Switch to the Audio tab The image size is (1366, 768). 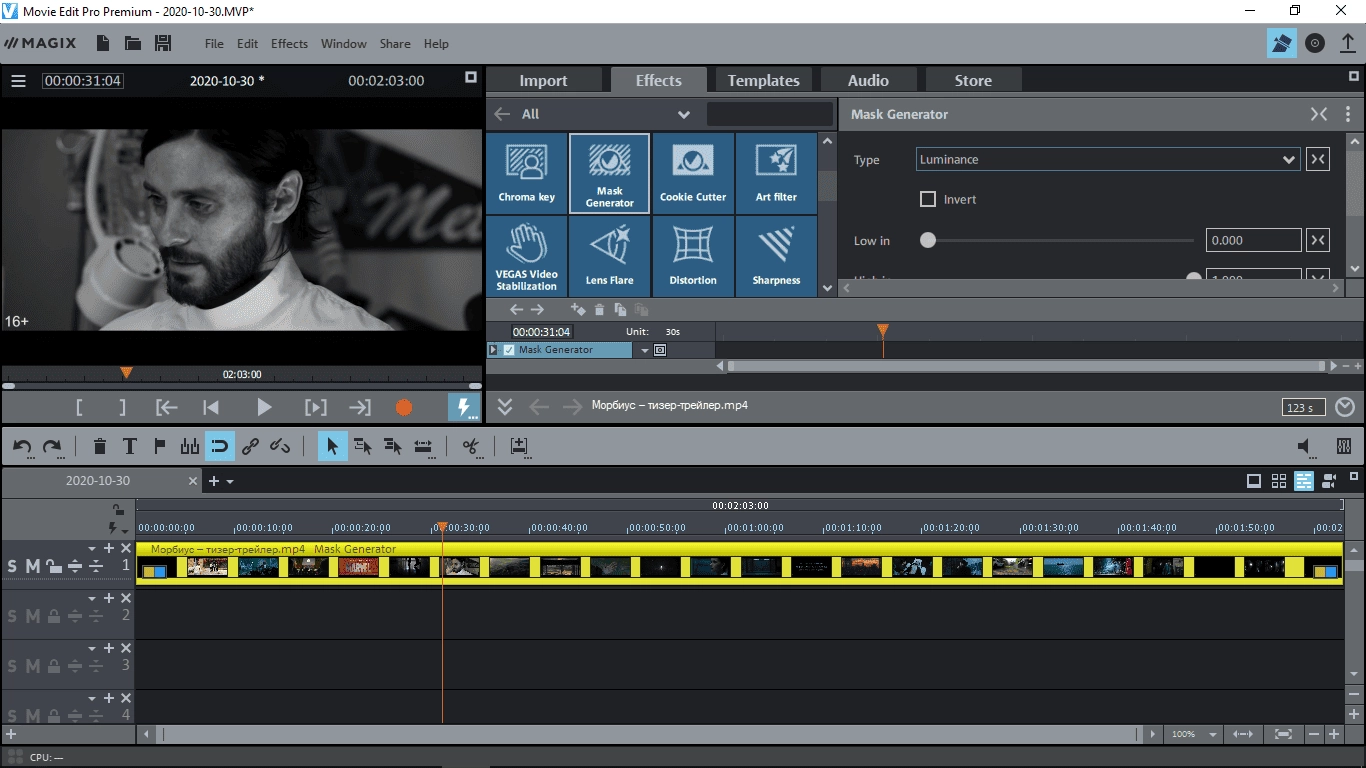pyautogui.click(x=868, y=80)
